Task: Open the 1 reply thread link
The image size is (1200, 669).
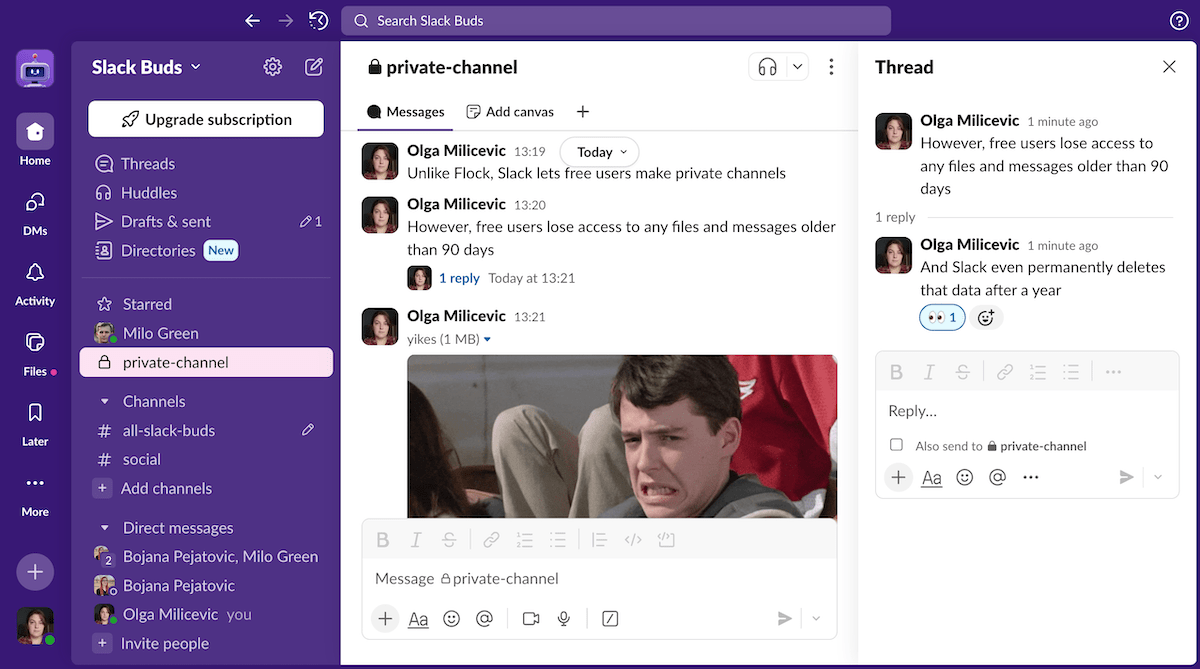Action: tap(459, 278)
